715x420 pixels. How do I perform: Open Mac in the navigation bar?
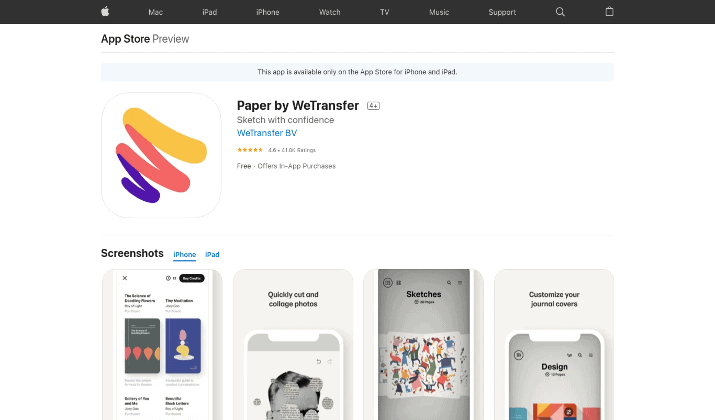pyautogui.click(x=155, y=12)
